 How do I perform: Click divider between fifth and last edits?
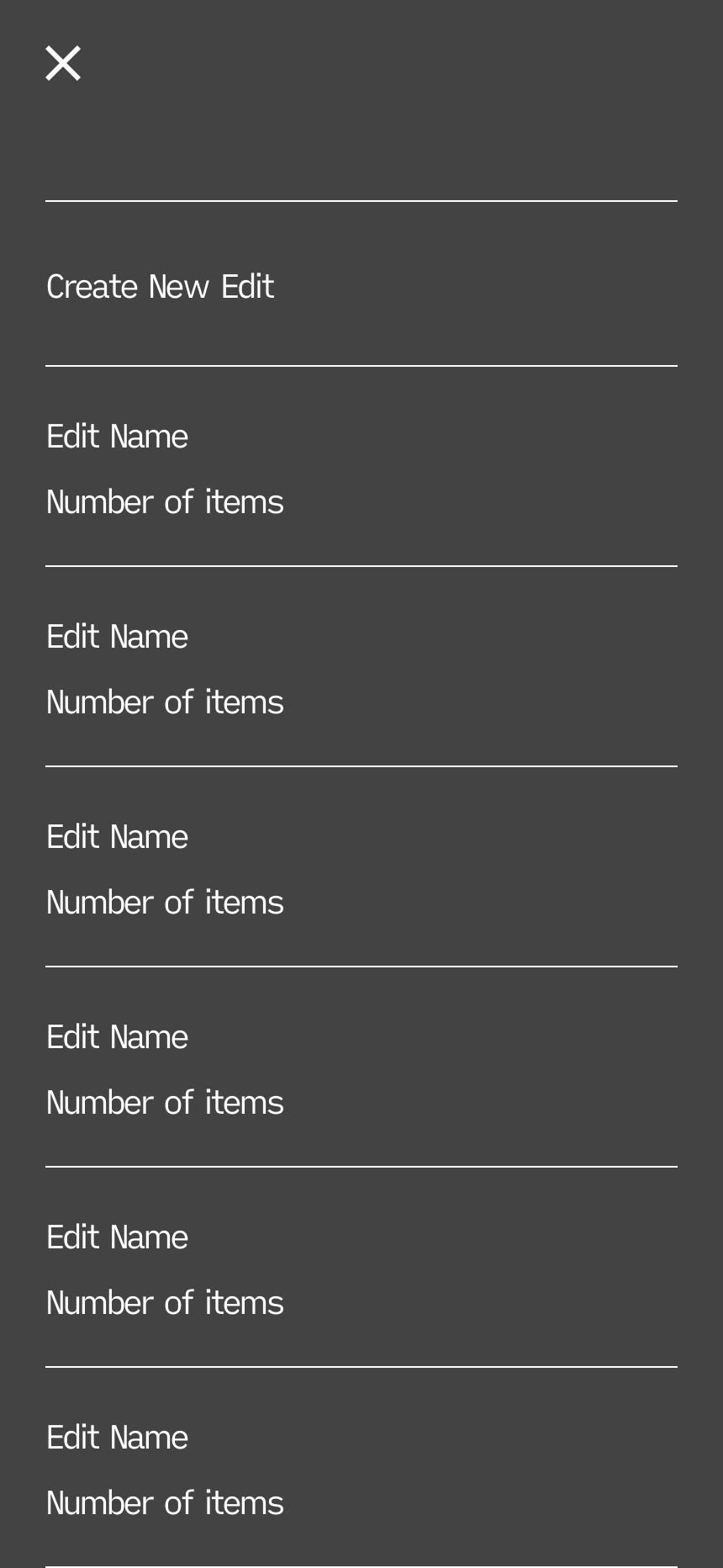[x=361, y=1367]
